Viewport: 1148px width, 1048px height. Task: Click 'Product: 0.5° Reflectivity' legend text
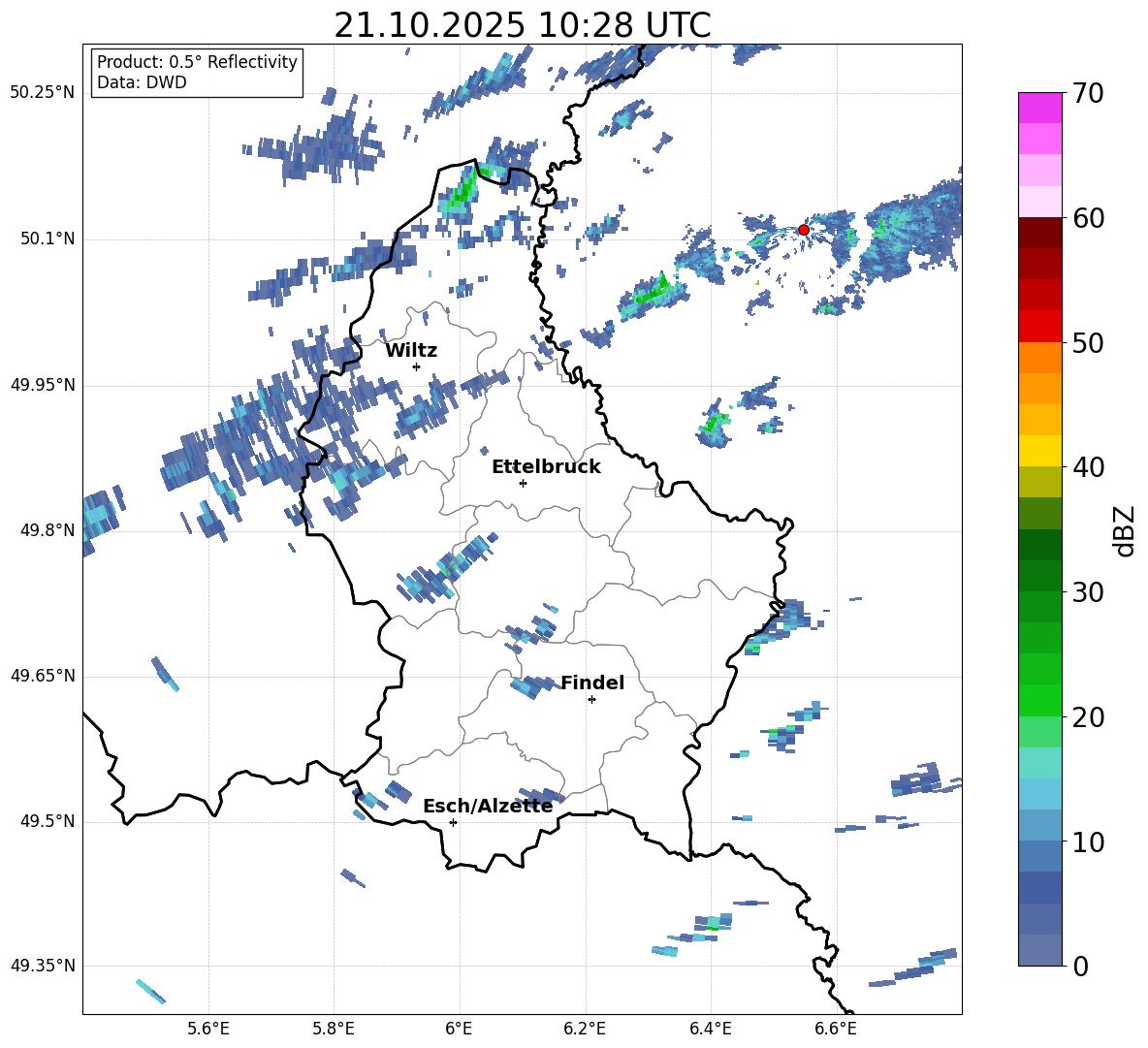(197, 62)
